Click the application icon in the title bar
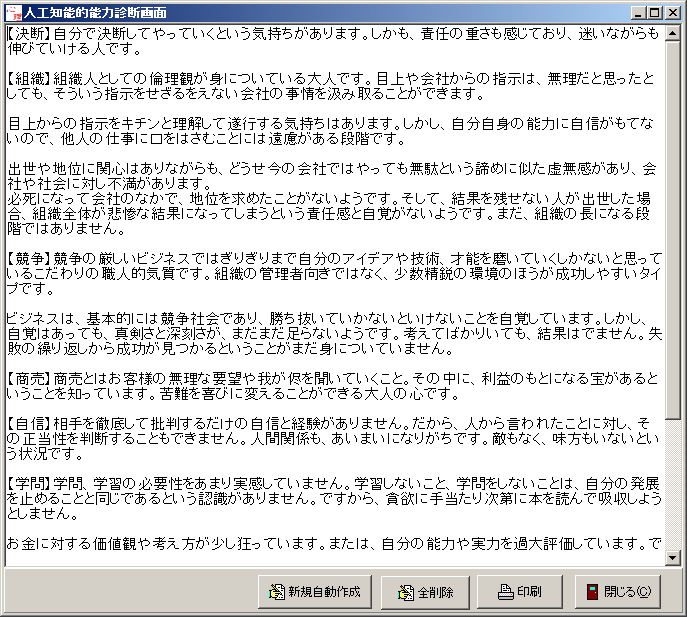Screen dimensions: 687x617 tap(14, 13)
